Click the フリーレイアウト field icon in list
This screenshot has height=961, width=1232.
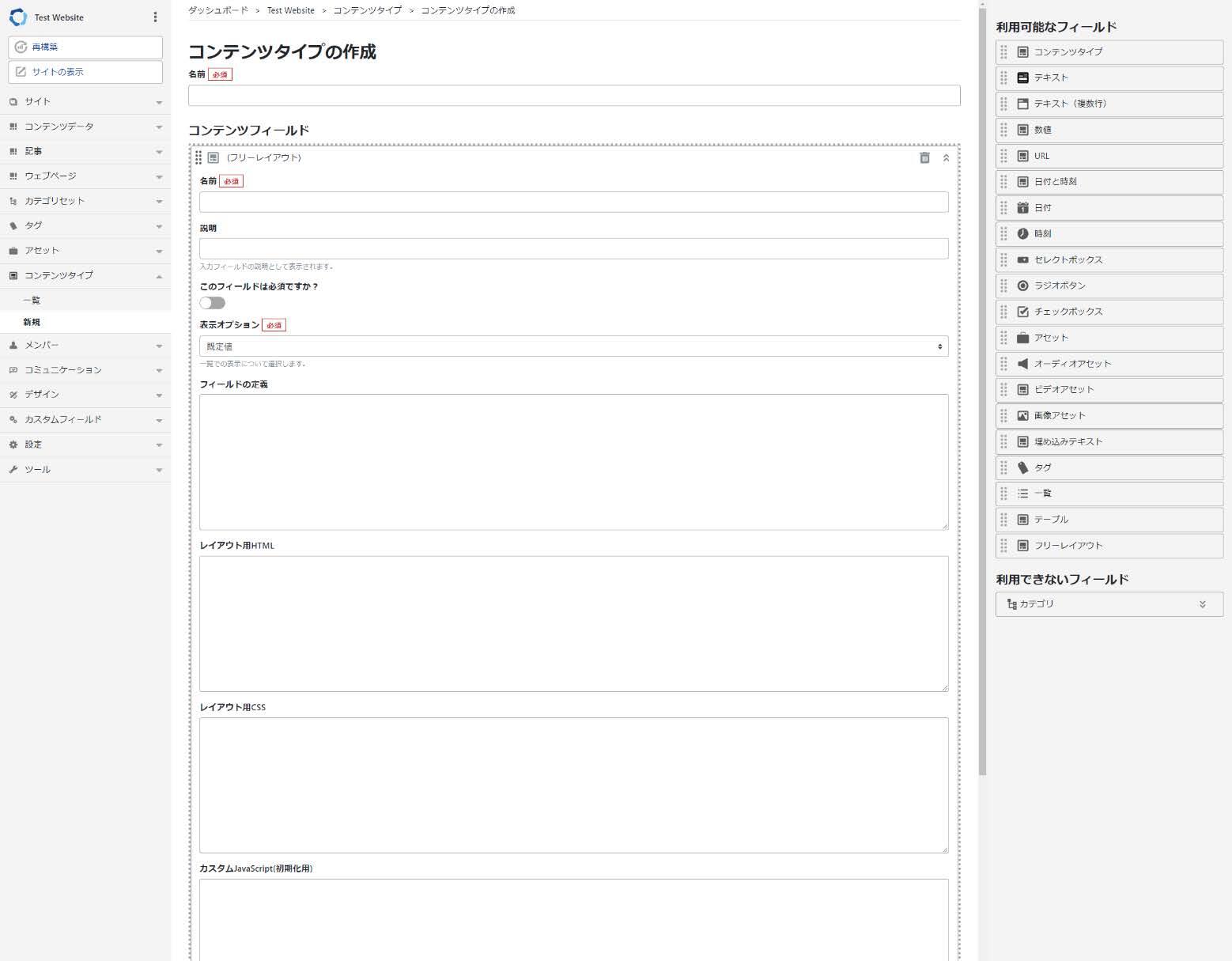tap(1022, 546)
